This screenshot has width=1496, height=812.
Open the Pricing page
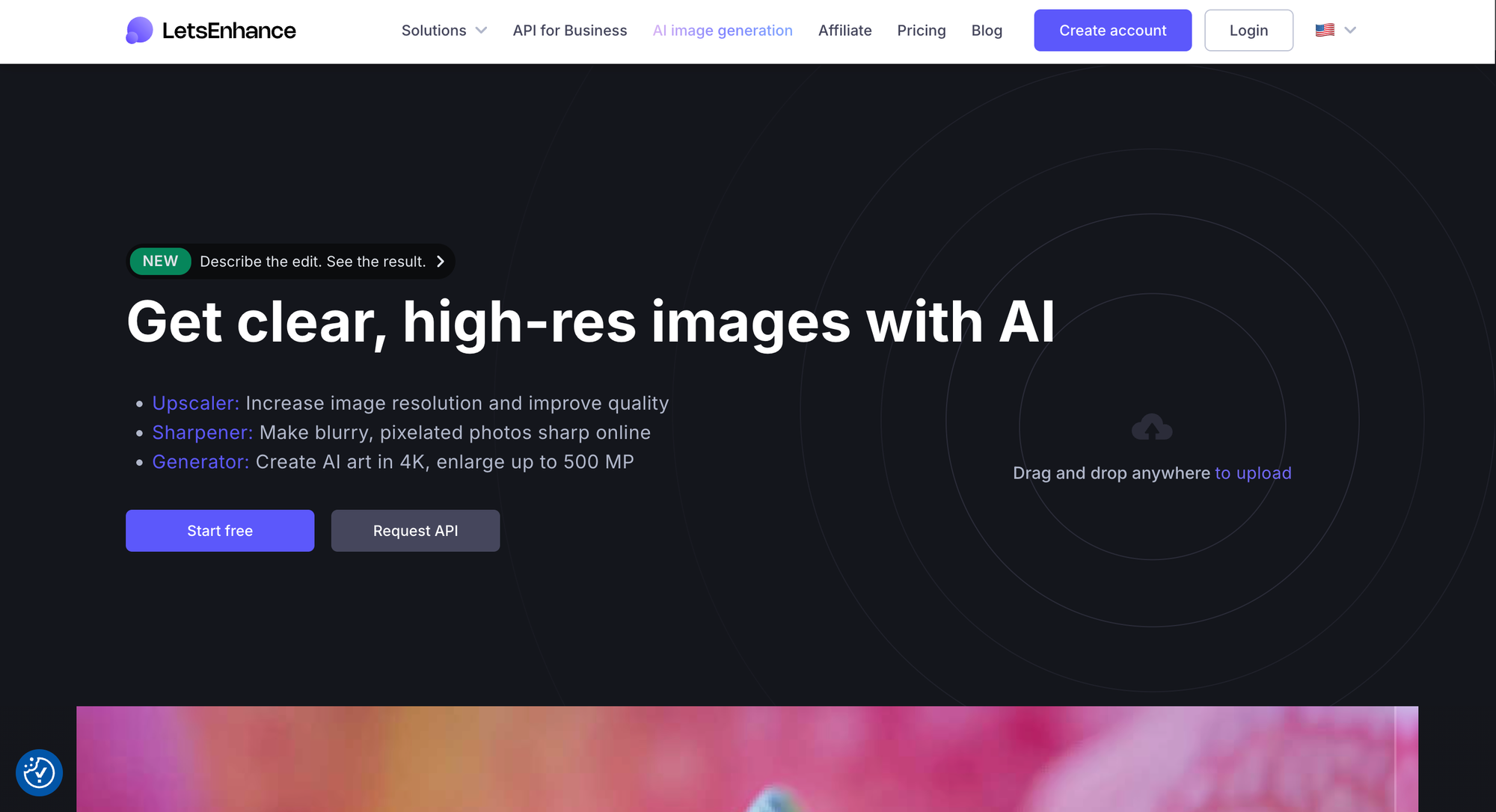tap(922, 31)
